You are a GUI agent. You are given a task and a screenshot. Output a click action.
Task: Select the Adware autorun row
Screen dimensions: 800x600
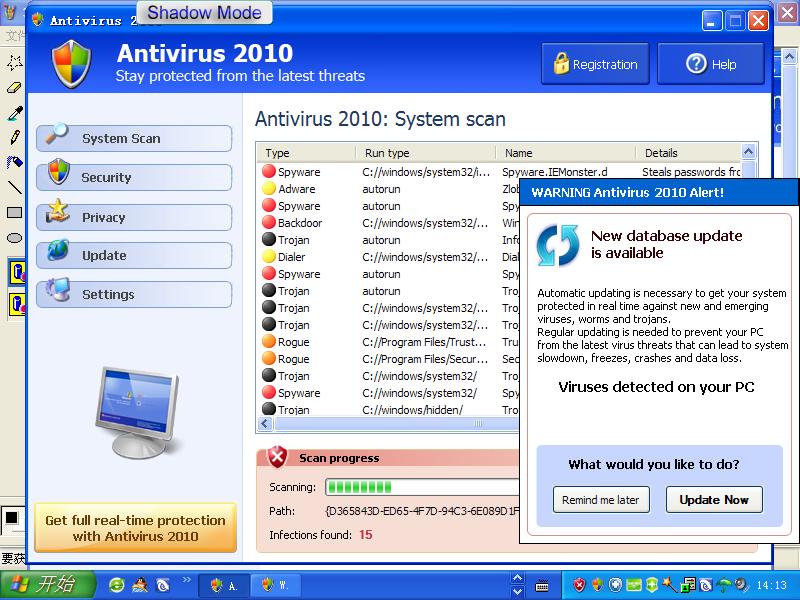point(389,189)
